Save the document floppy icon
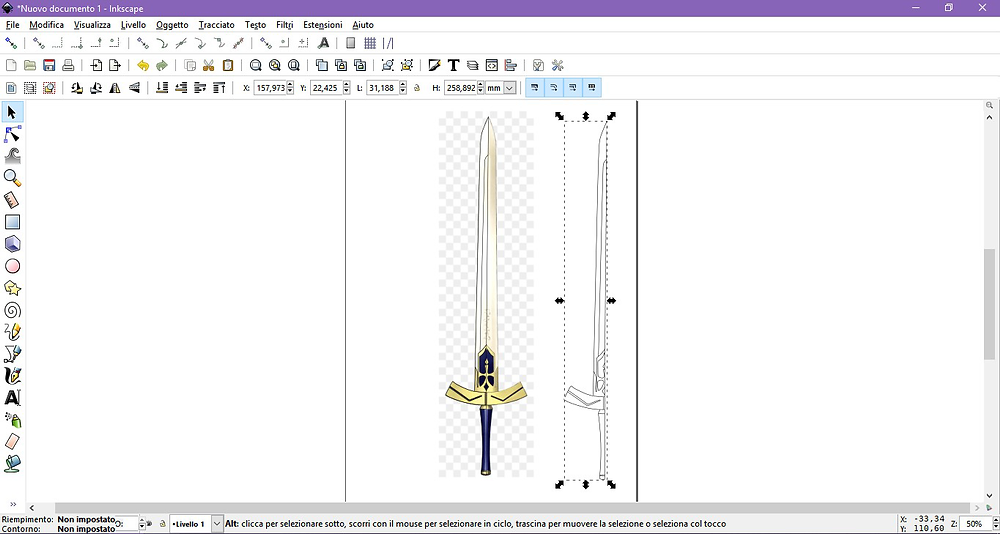Screen dimensions: 1000x534 click(49, 65)
